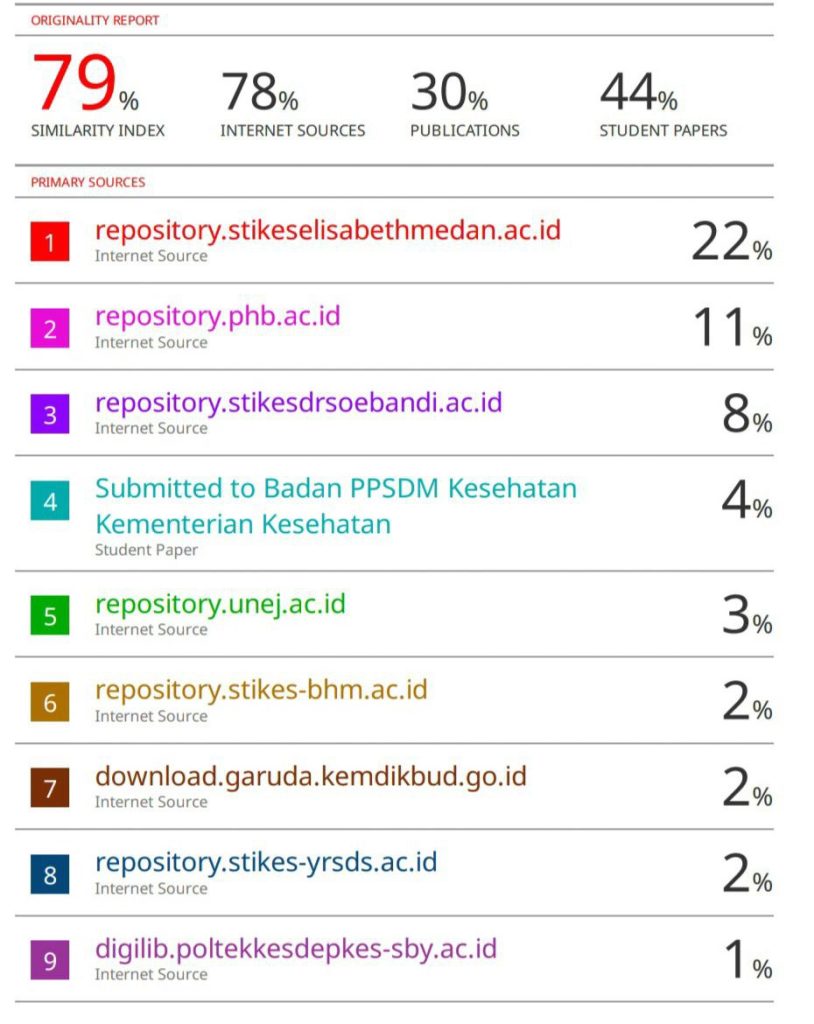Open repository.stikesdrsoebandi.ac.id link
The height and width of the screenshot is (1024, 814).
[299, 403]
